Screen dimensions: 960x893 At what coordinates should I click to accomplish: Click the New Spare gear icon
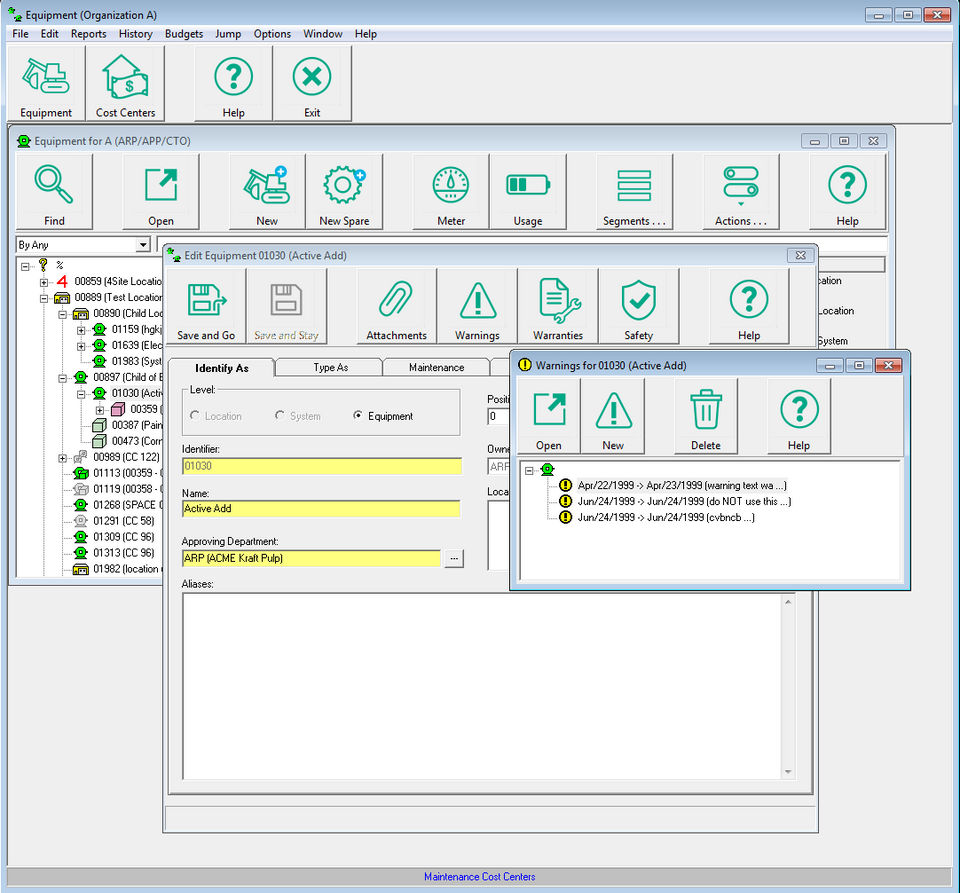tap(343, 192)
